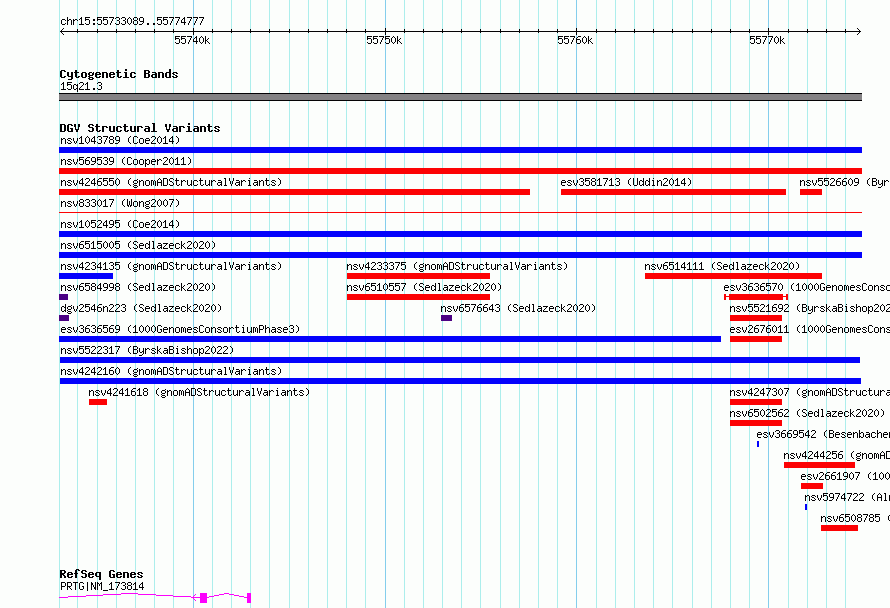
Task: Click the purple block under nsv6584998
Action: 64,297
